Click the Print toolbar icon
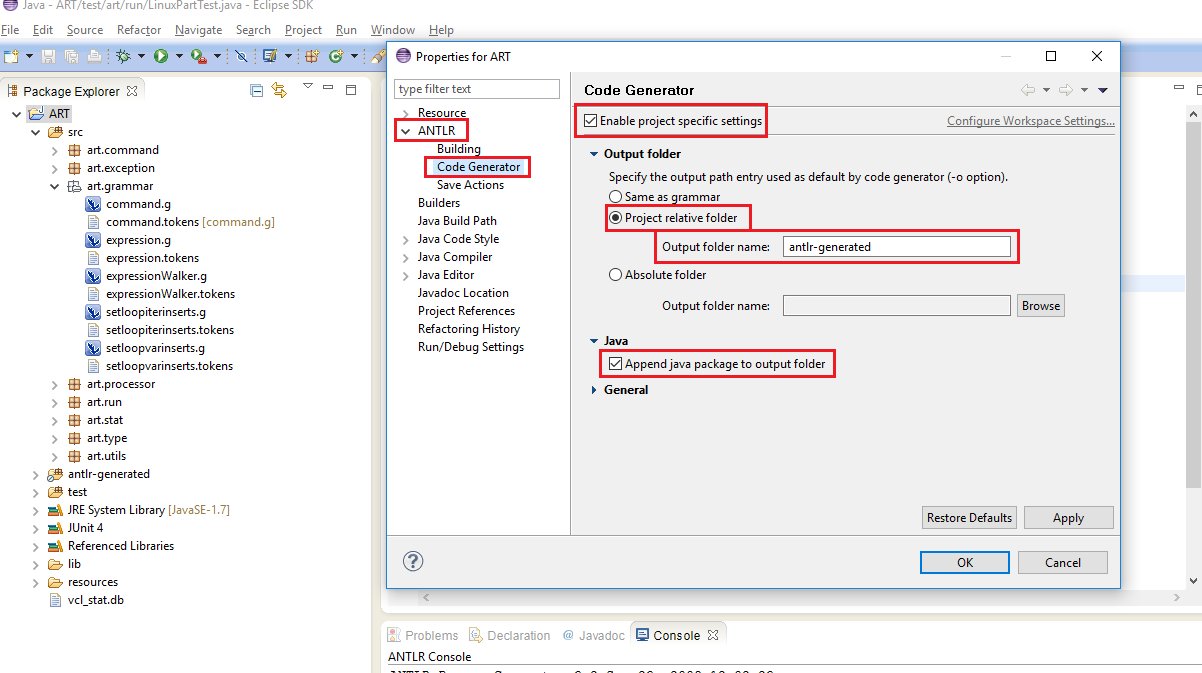 pos(94,56)
